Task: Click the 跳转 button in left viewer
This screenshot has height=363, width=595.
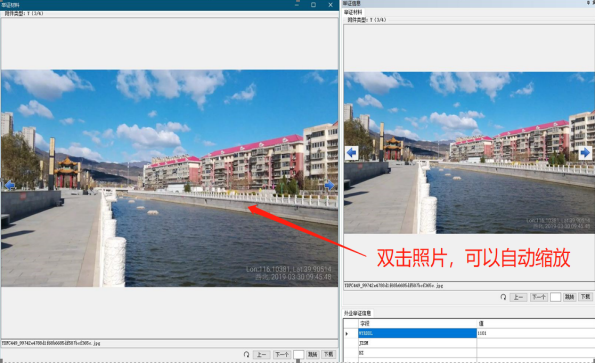Action: pos(313,354)
